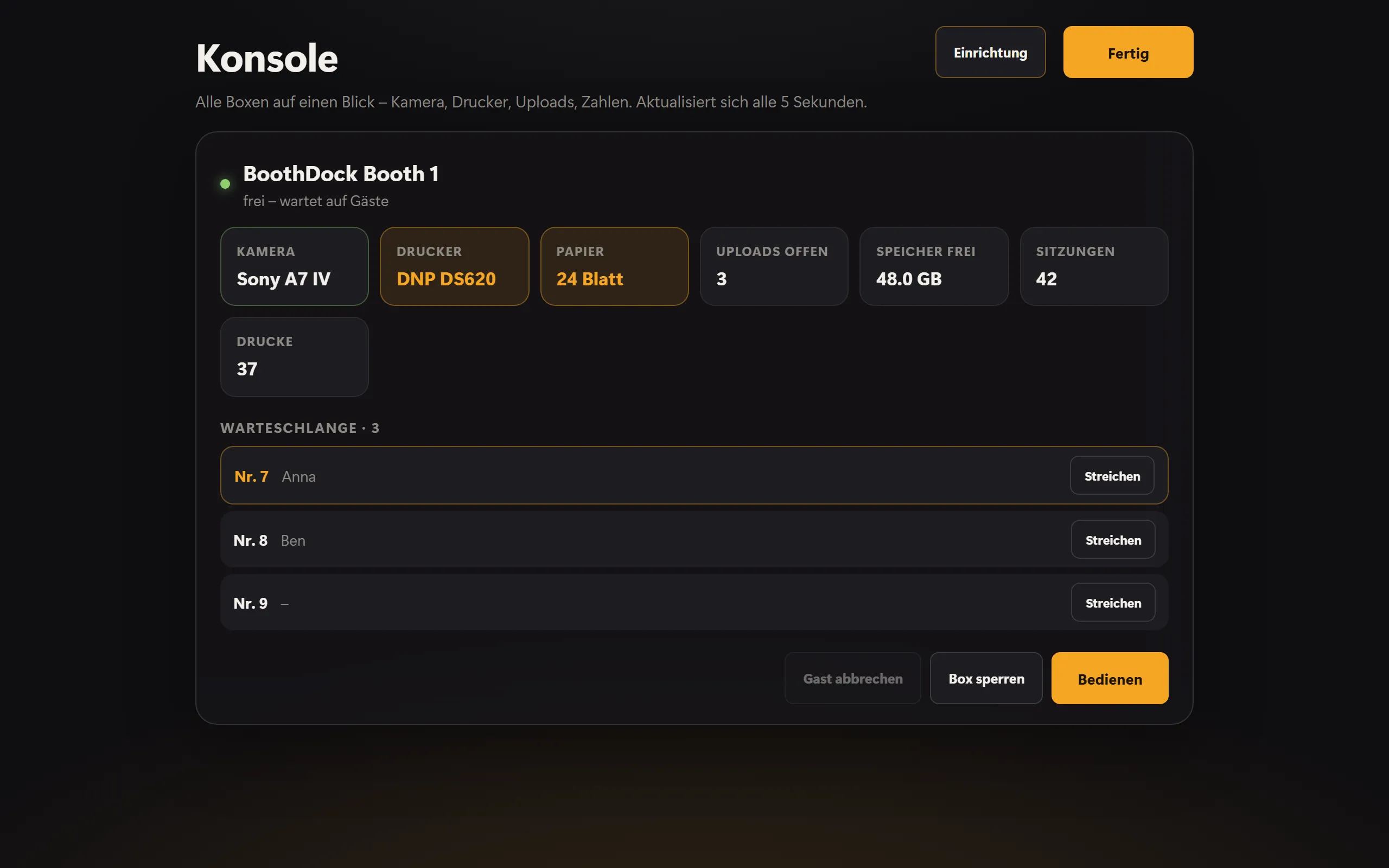Click Streichen for queue entry Nr. 9
The image size is (1389, 868).
click(x=1113, y=603)
